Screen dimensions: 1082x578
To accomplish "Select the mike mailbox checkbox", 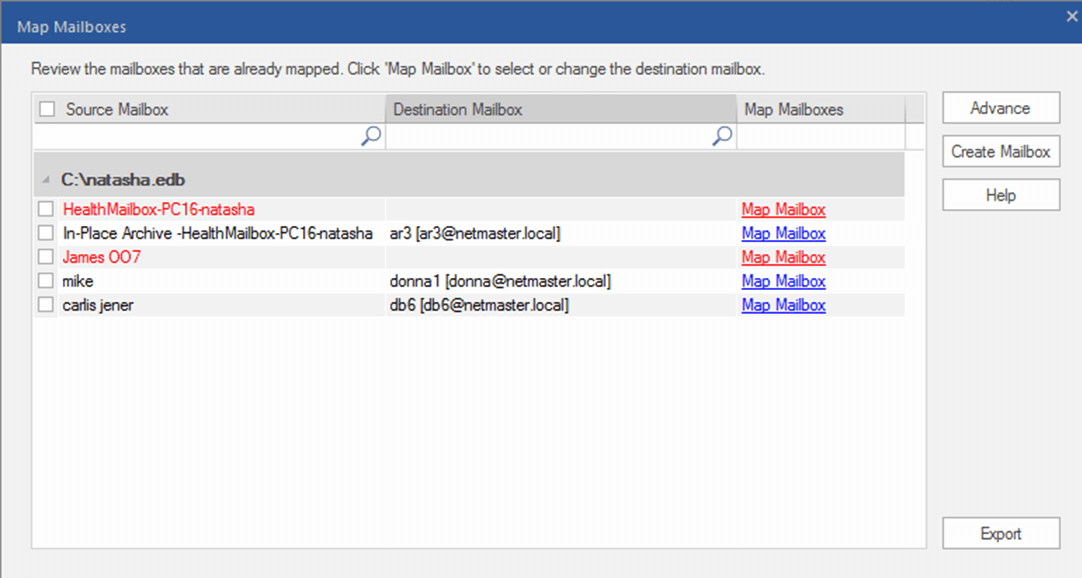I will 46,282.
